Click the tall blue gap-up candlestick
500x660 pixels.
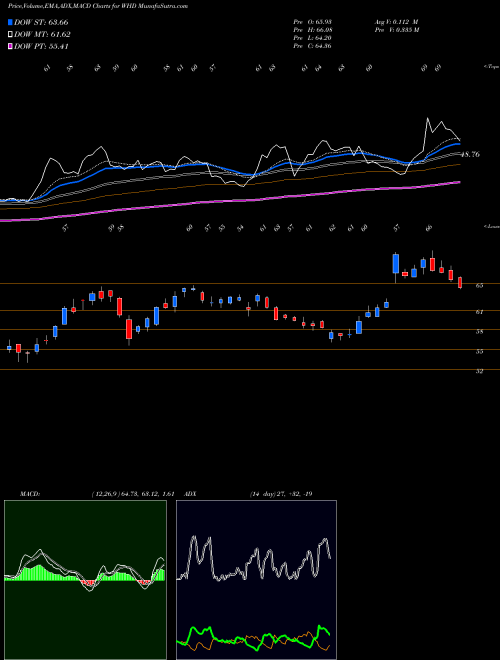pyautogui.click(x=396, y=263)
